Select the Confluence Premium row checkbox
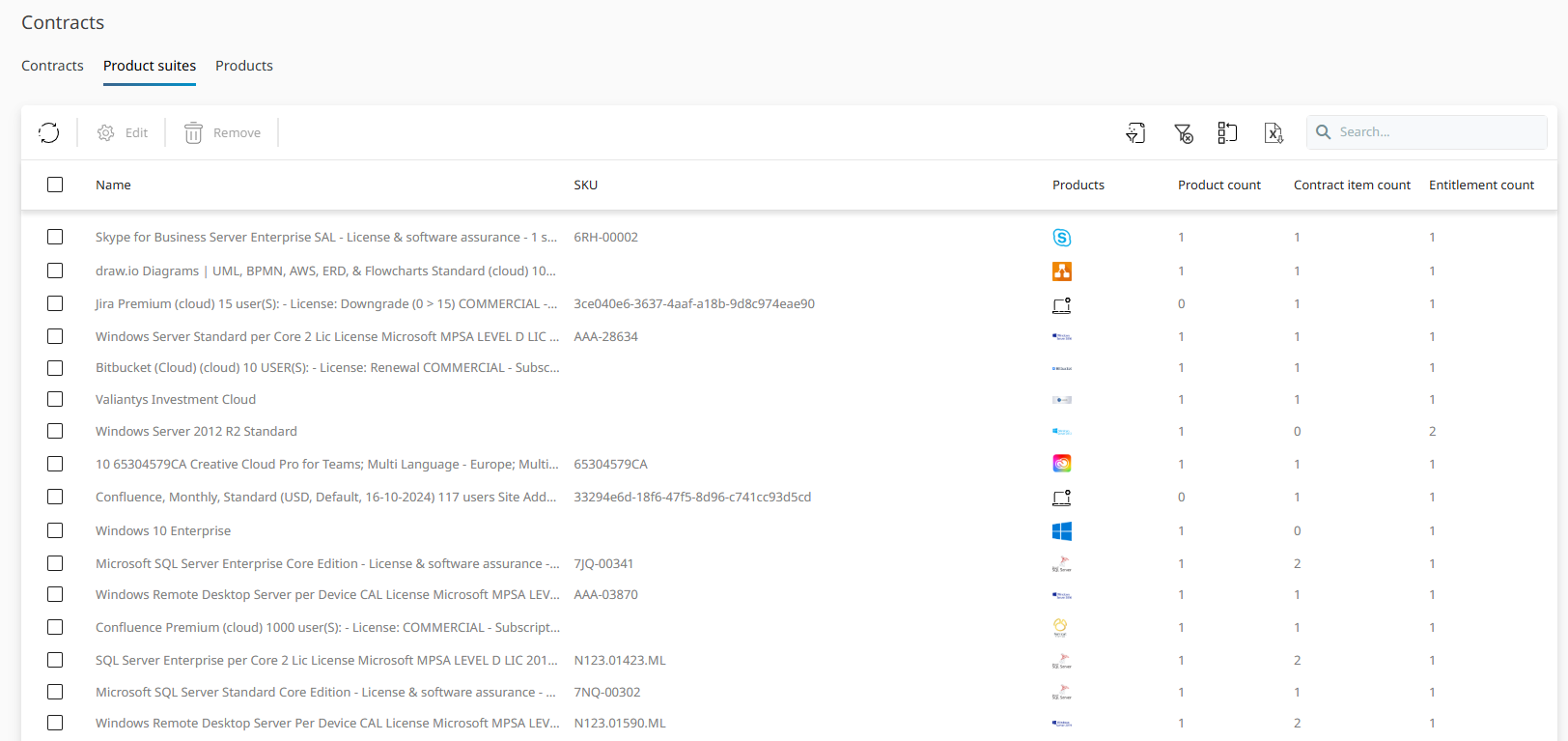The image size is (1568, 741). (x=55, y=627)
